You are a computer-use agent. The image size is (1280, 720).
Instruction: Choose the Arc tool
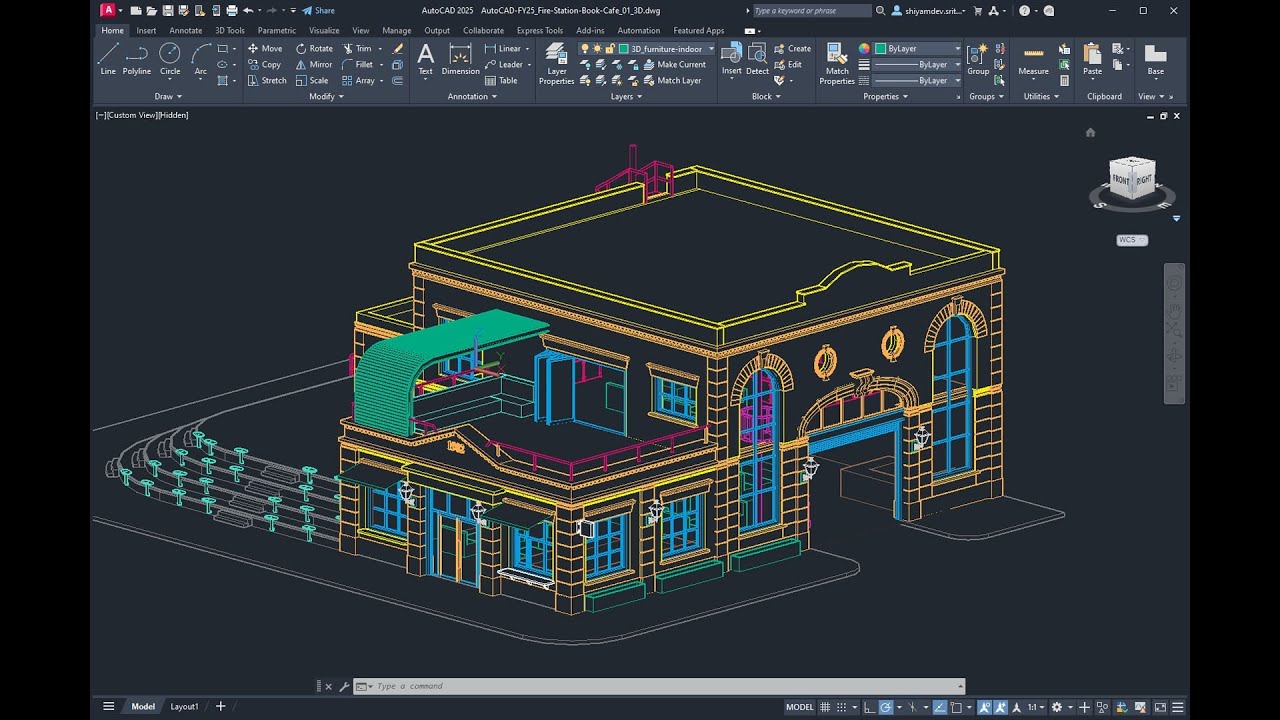pyautogui.click(x=201, y=59)
